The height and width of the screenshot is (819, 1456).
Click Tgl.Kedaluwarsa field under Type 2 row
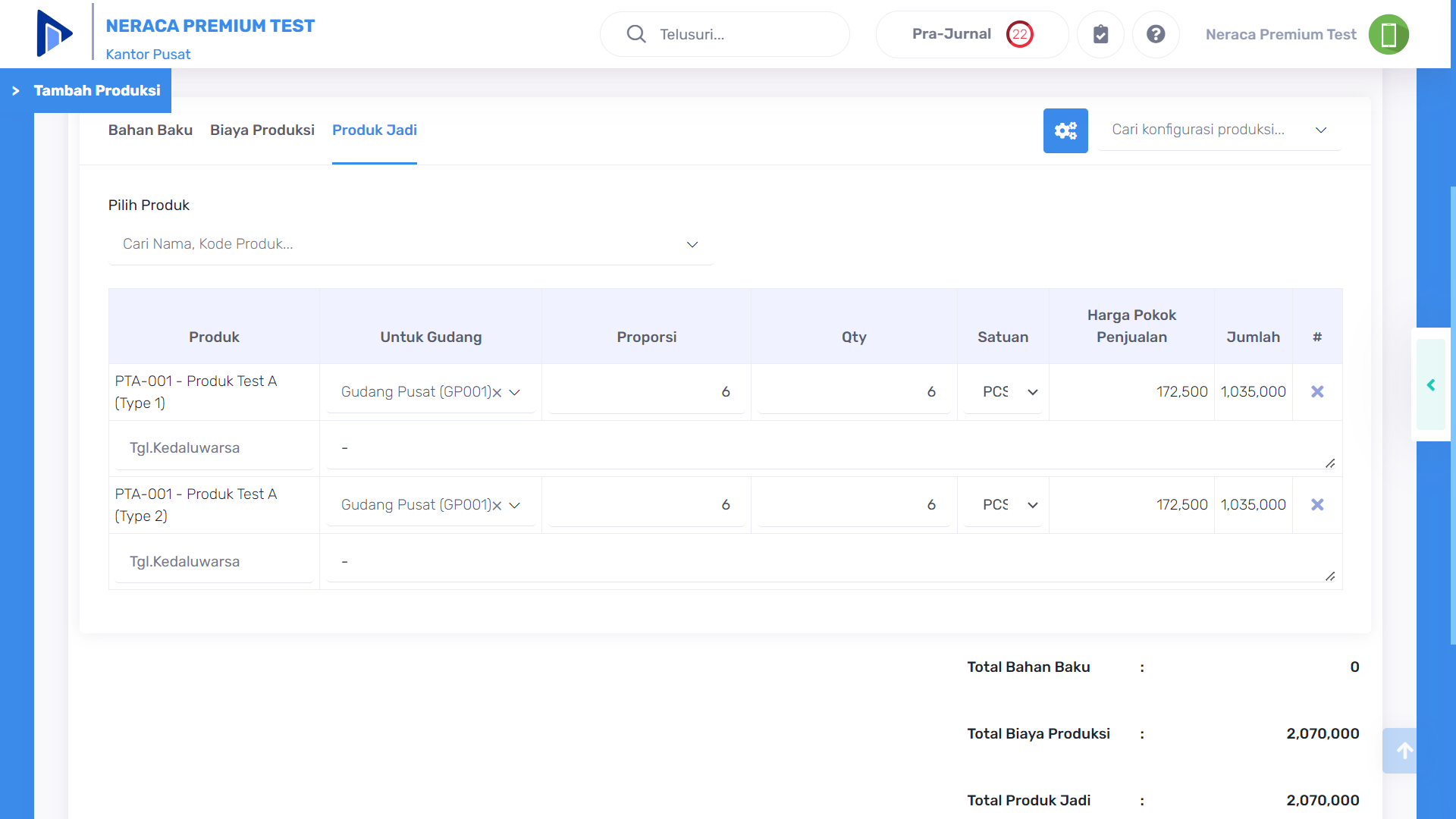(x=214, y=562)
